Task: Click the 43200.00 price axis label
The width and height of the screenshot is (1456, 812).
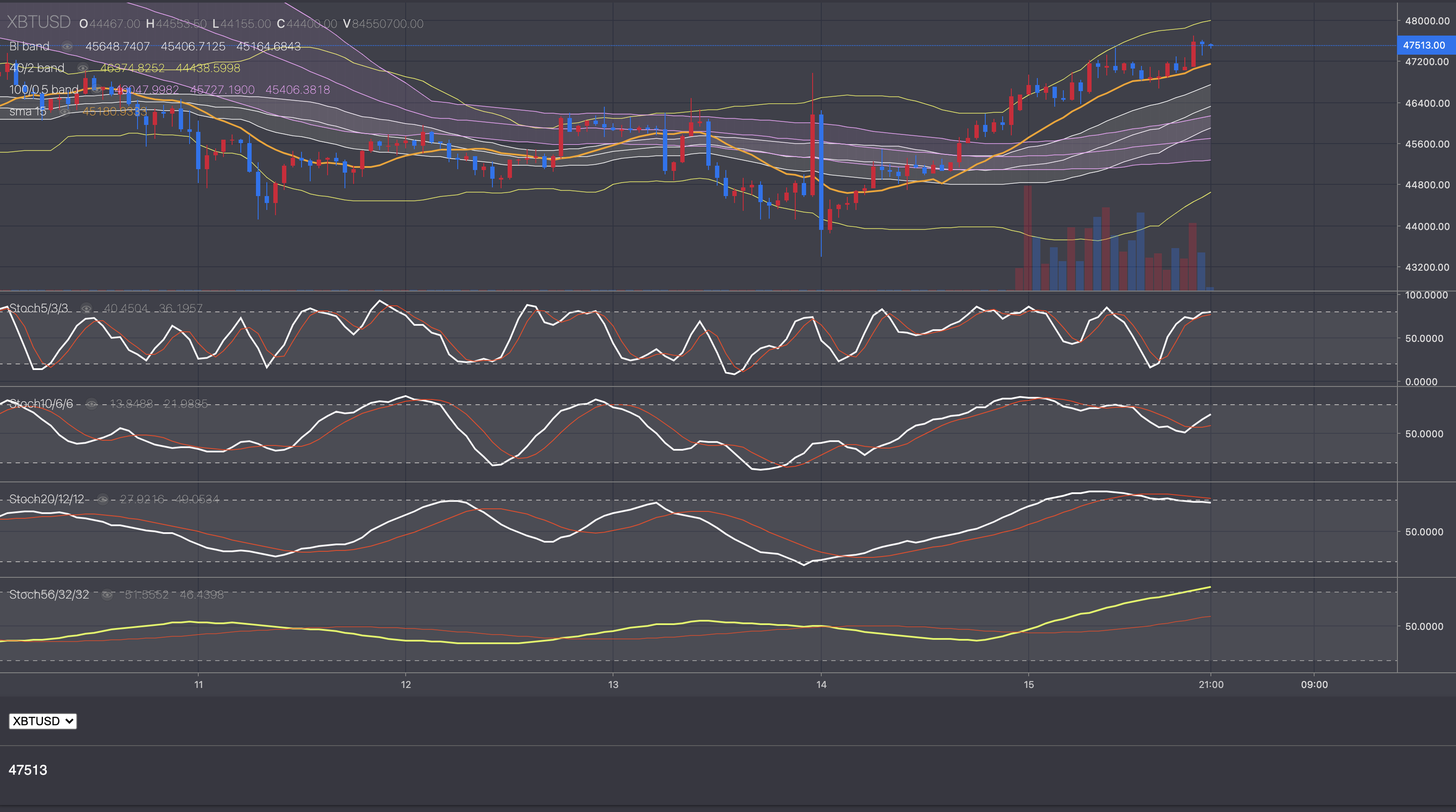Action: click(x=1427, y=267)
